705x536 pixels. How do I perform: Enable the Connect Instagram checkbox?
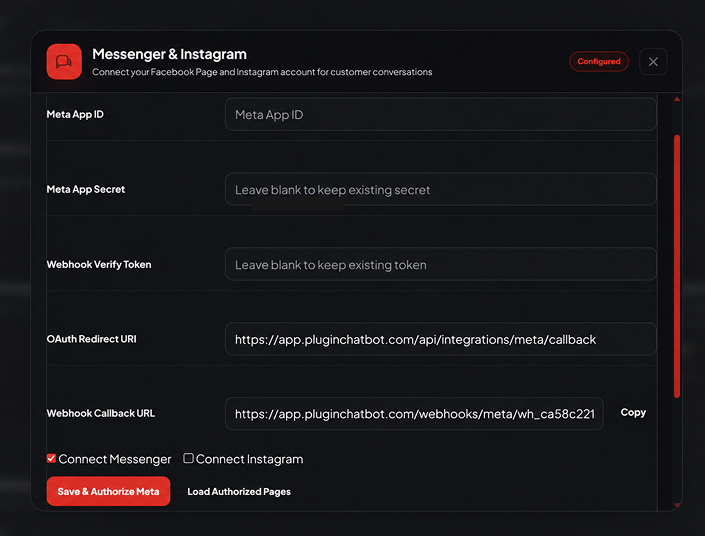[188, 458]
